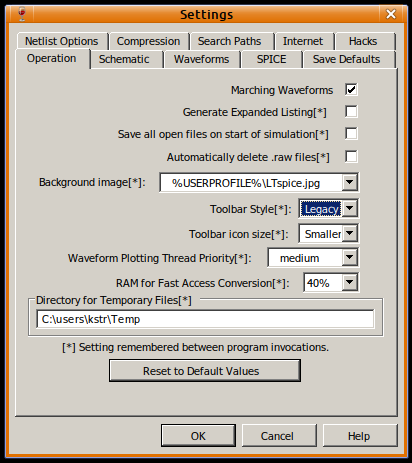Image resolution: width=412 pixels, height=463 pixels.
Task: Open RAM for Fast Access Conversion dropdown arrow
Action: pyautogui.click(x=349, y=283)
